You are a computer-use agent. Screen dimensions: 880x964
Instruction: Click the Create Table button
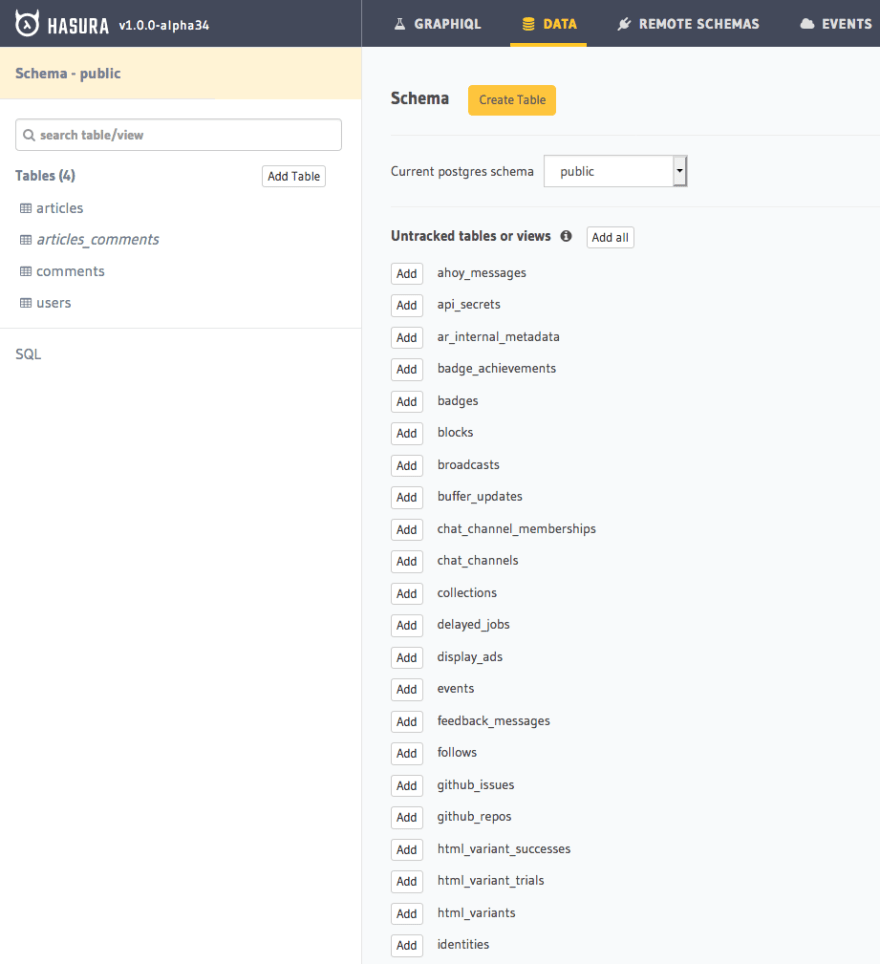(512, 100)
